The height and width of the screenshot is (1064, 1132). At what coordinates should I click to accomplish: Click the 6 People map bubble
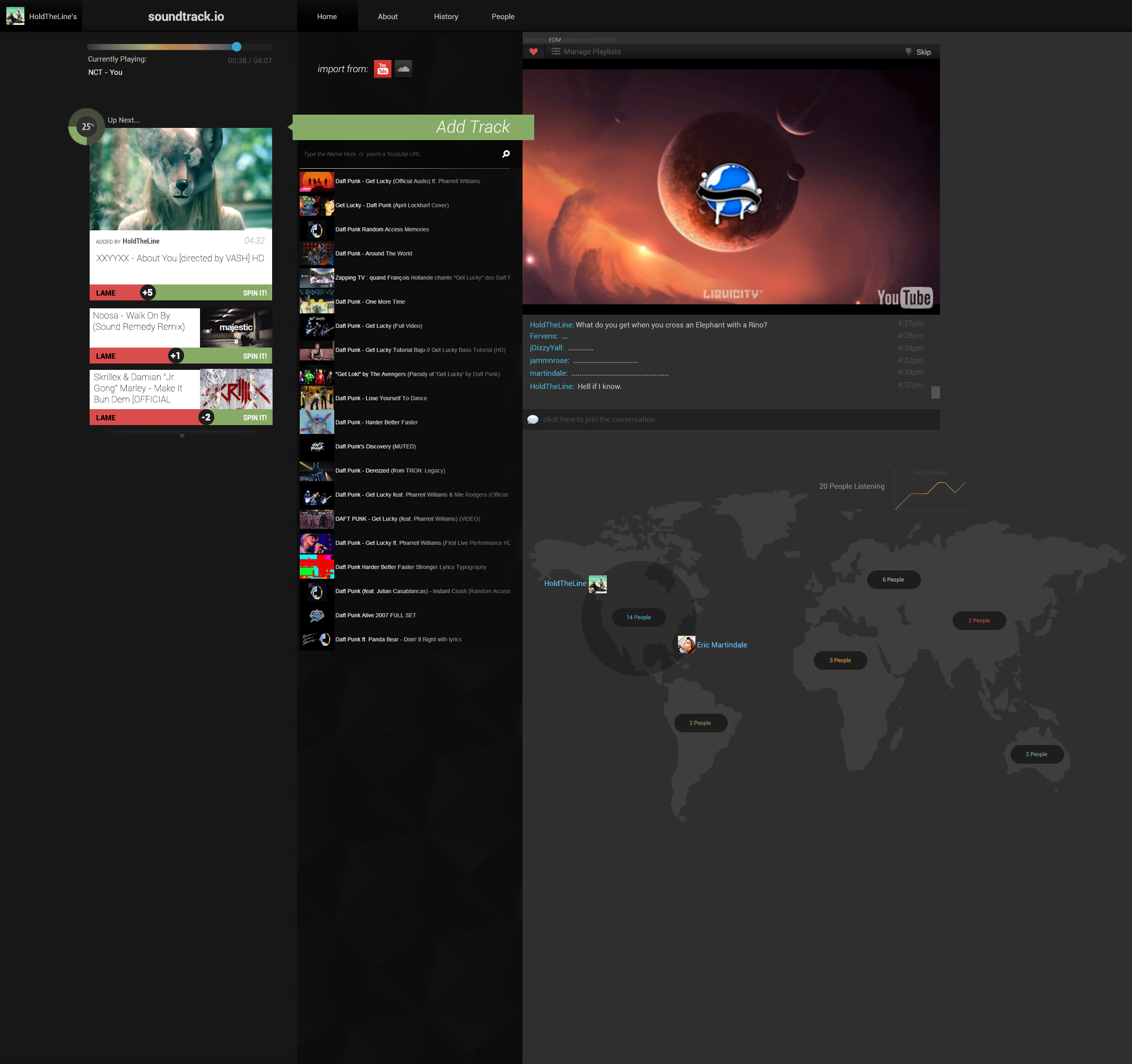893,580
